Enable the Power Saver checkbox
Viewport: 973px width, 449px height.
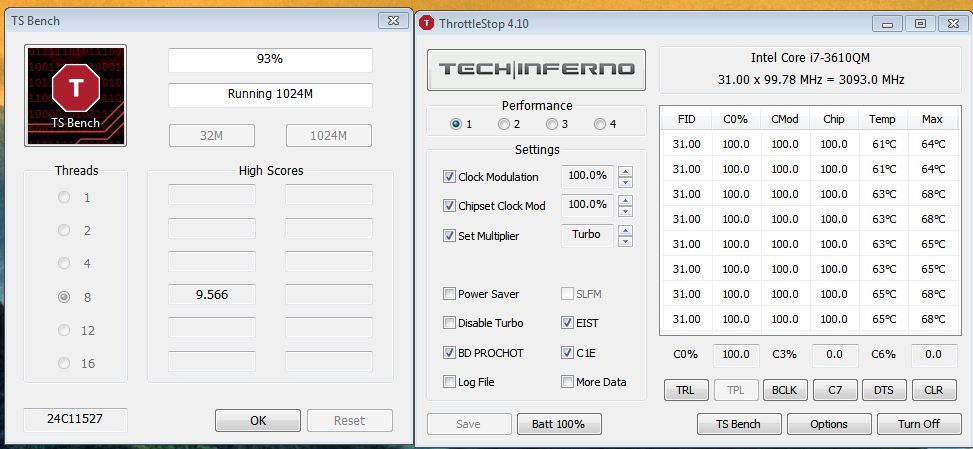[x=449, y=294]
